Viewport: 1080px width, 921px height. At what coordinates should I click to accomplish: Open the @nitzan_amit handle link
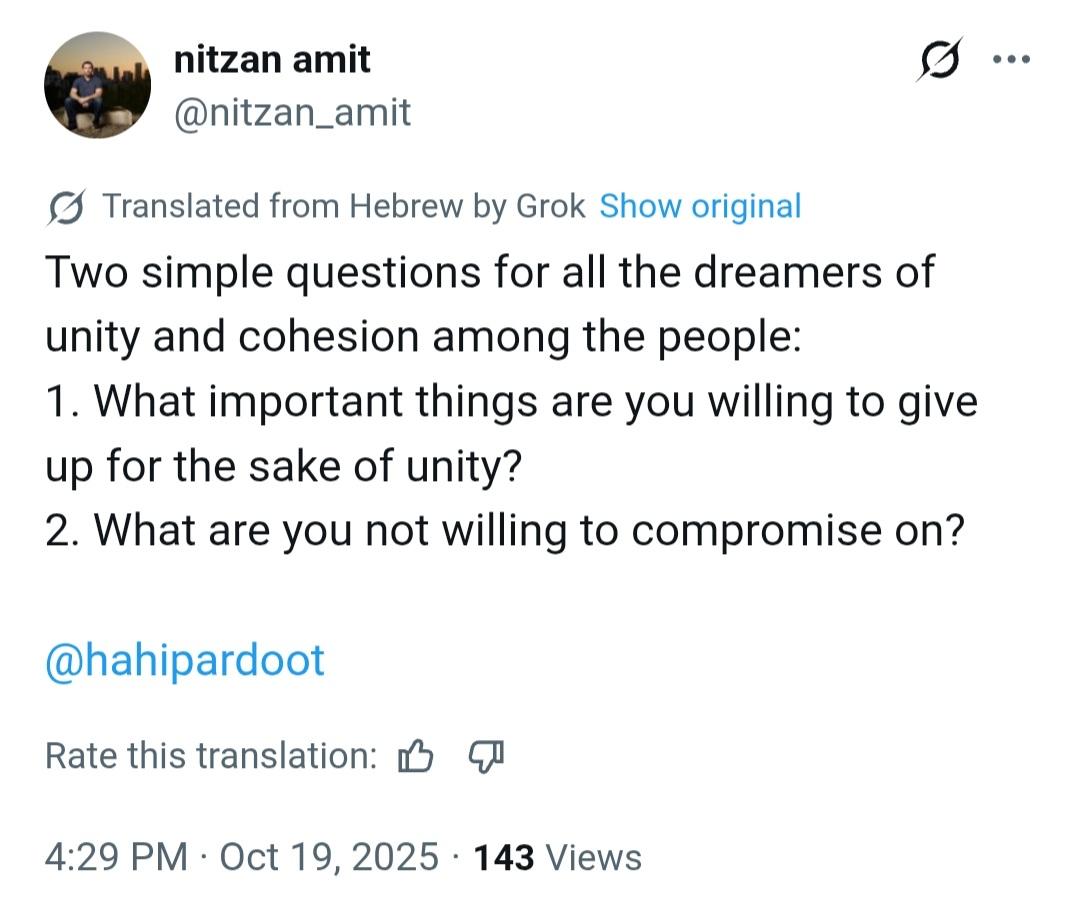point(292,113)
